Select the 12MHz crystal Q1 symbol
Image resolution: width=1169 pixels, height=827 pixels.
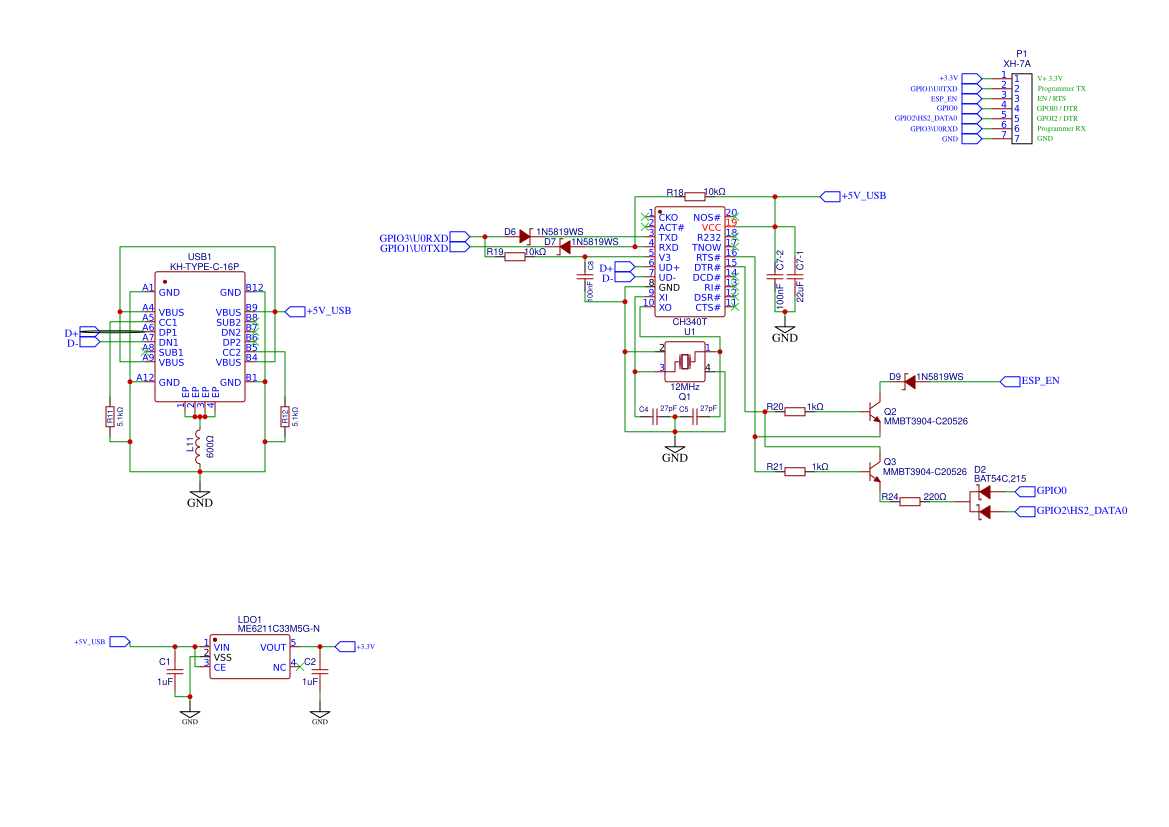[x=684, y=362]
